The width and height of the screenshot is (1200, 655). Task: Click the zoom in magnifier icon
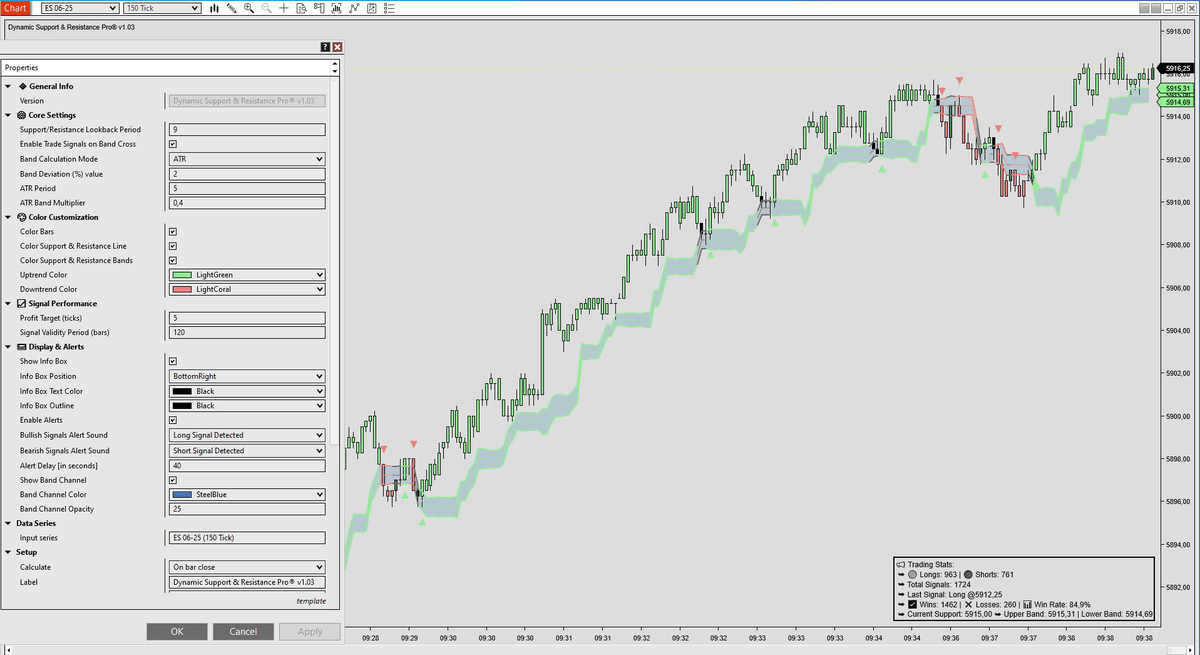click(x=249, y=8)
